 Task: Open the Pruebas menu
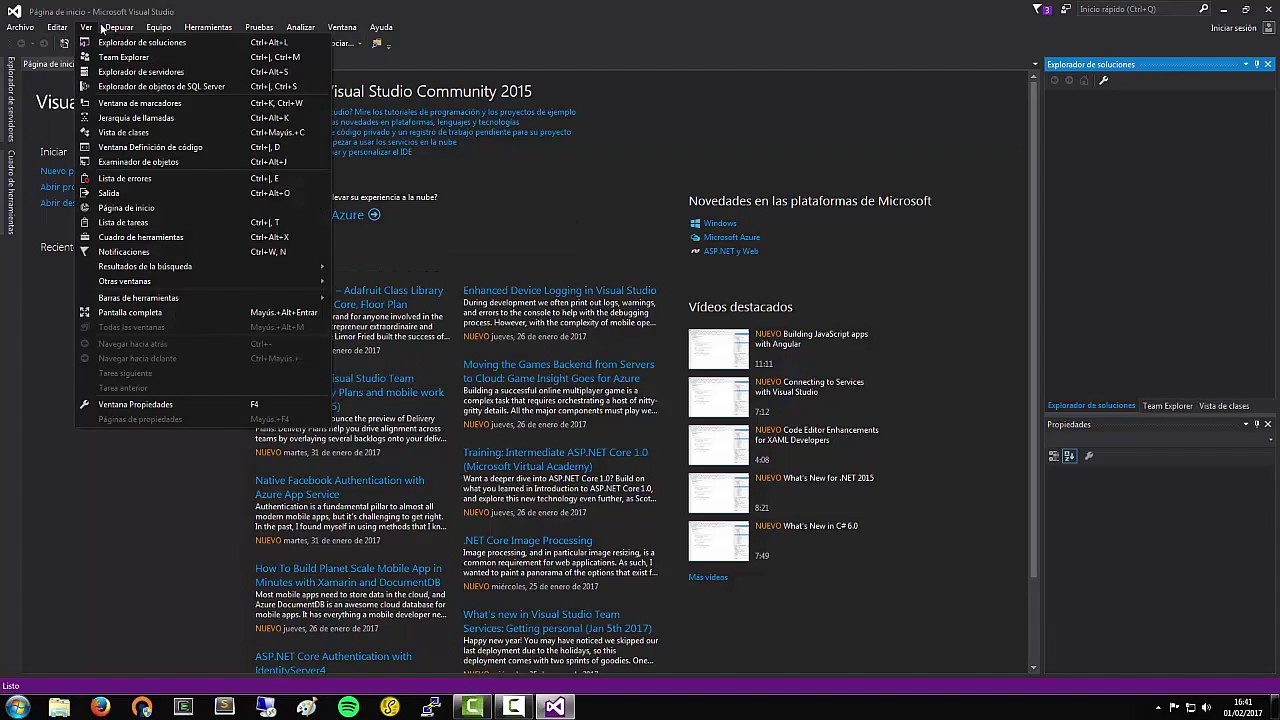(x=259, y=27)
